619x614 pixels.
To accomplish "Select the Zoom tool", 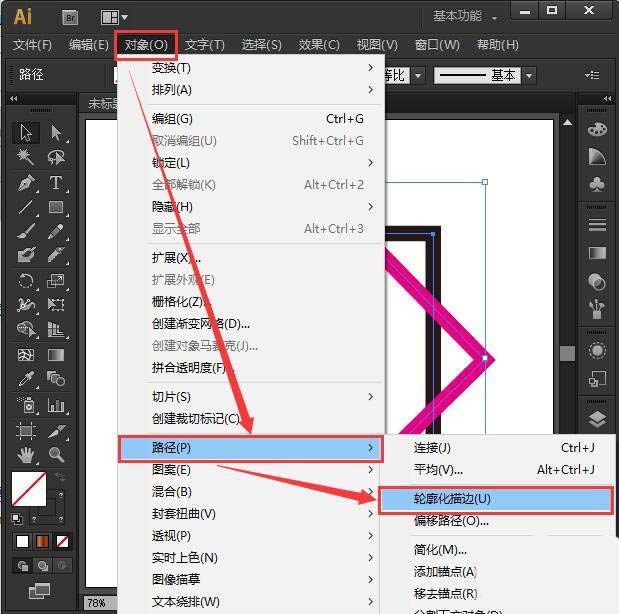I will tap(56, 454).
